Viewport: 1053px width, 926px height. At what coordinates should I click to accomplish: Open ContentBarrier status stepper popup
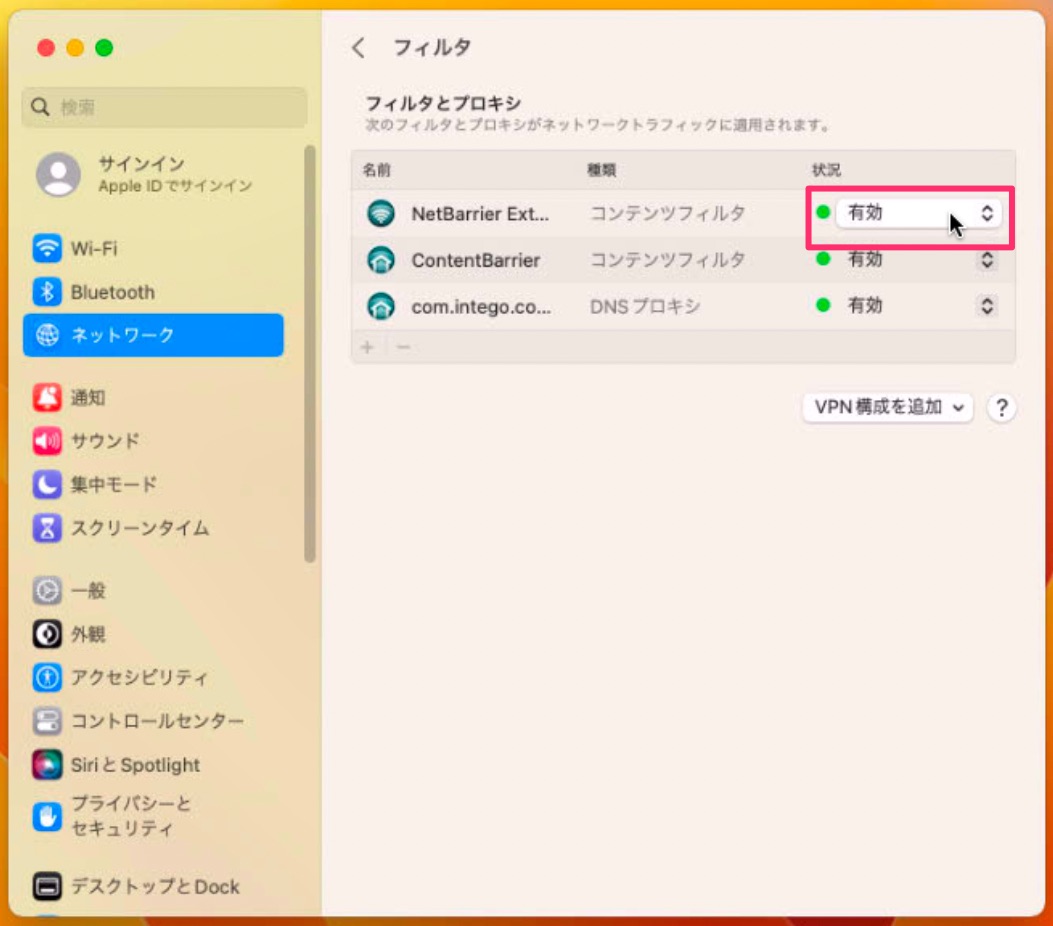pos(987,260)
